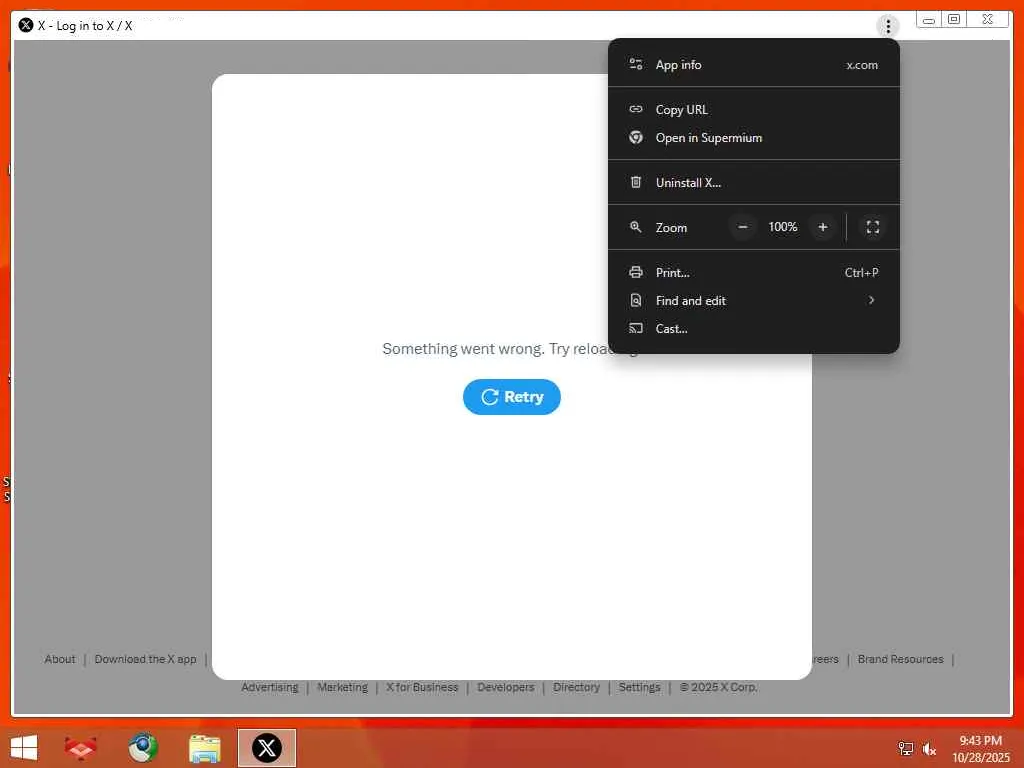Increase zoom with the plus button
This screenshot has width=1024, height=768.
coord(823,227)
